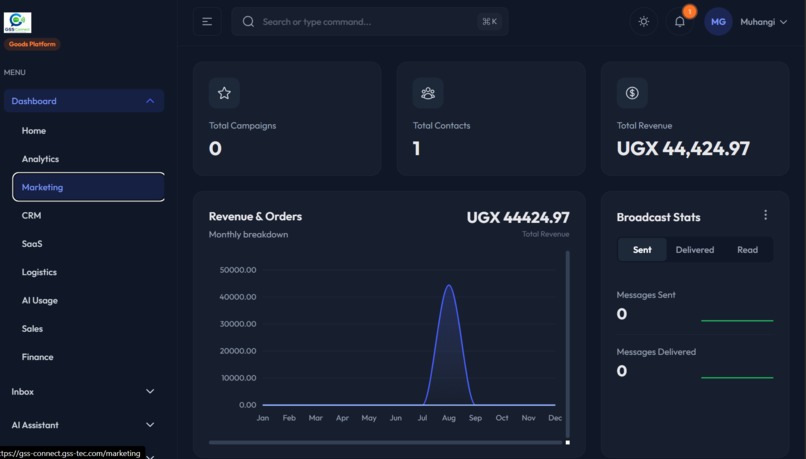Click the ⌘K shortcut badge
The width and height of the screenshot is (806, 459).
click(x=489, y=22)
